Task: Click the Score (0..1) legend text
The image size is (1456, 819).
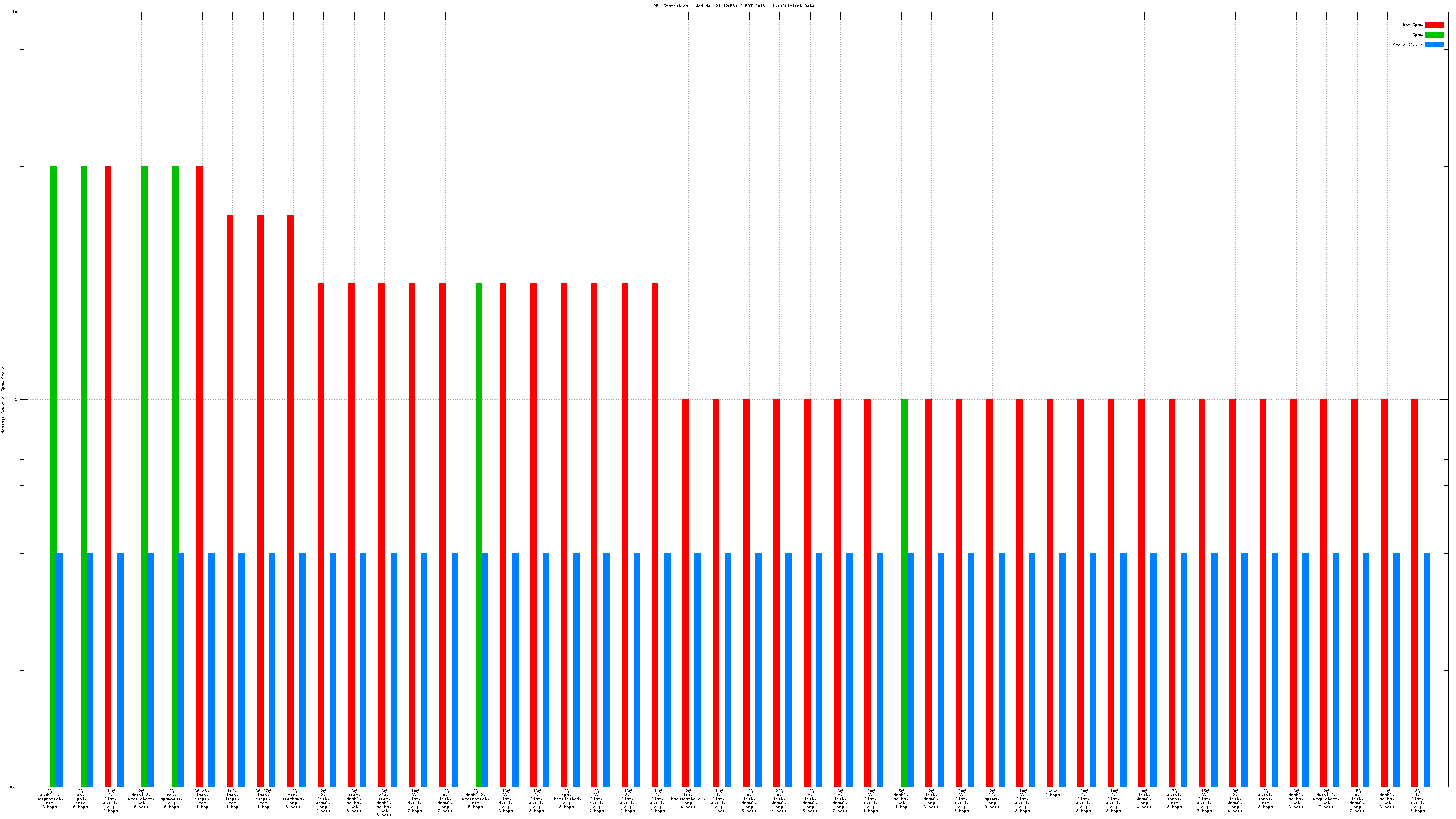Action: pyautogui.click(x=1408, y=45)
